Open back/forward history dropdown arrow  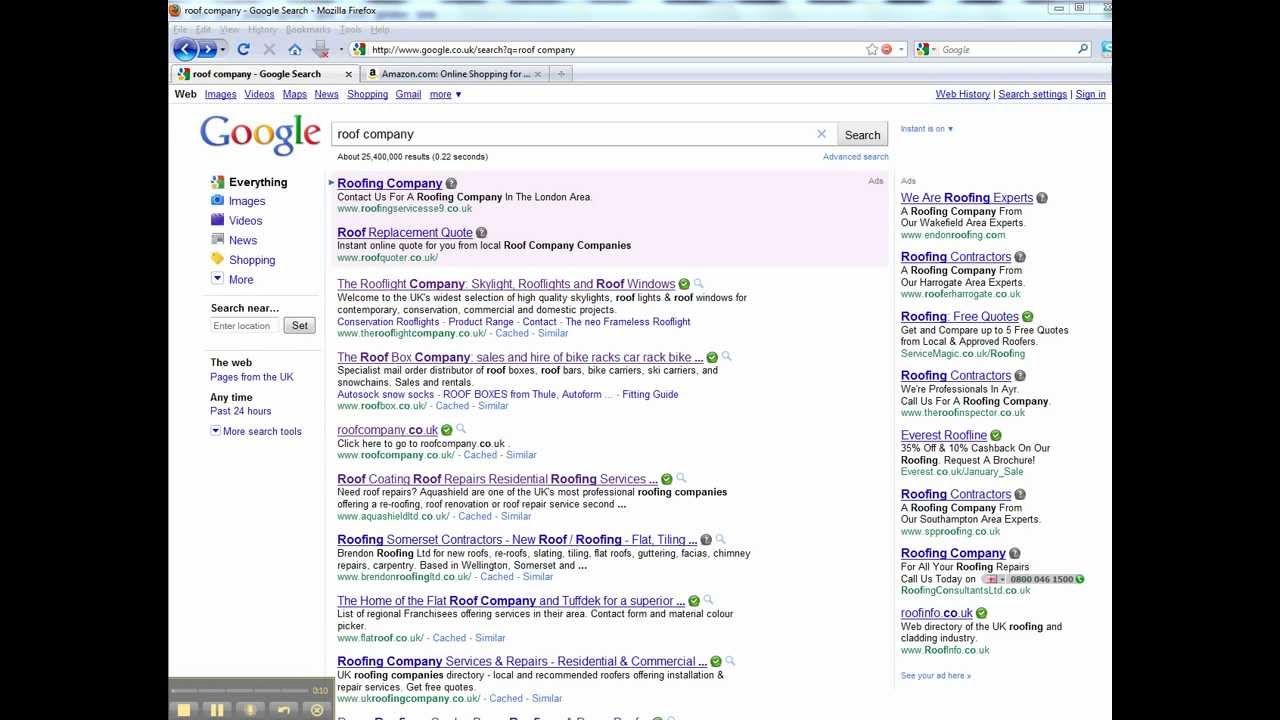223,49
